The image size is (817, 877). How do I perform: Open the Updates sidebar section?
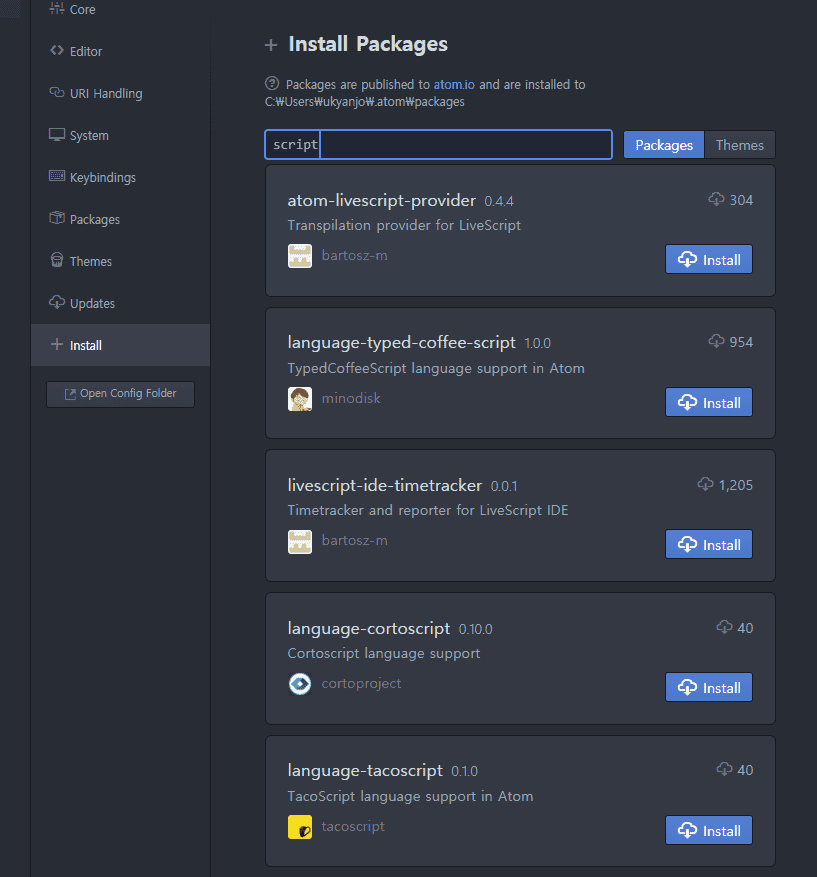120,303
